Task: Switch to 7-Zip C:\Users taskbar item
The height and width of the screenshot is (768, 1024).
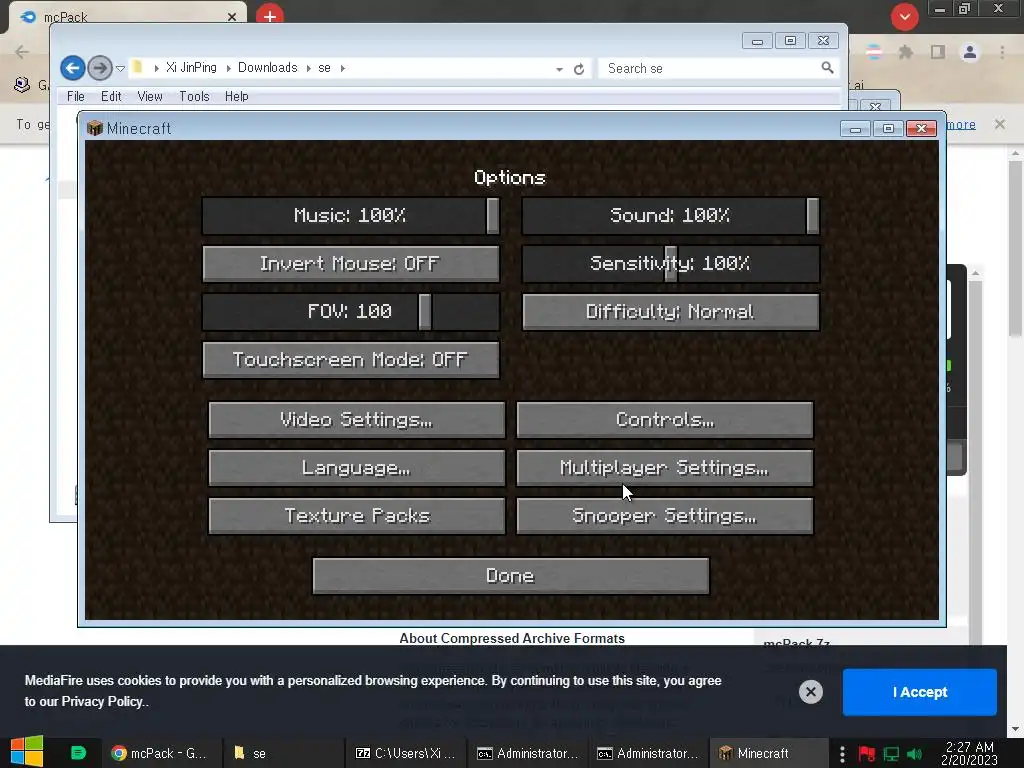Action: point(405,754)
